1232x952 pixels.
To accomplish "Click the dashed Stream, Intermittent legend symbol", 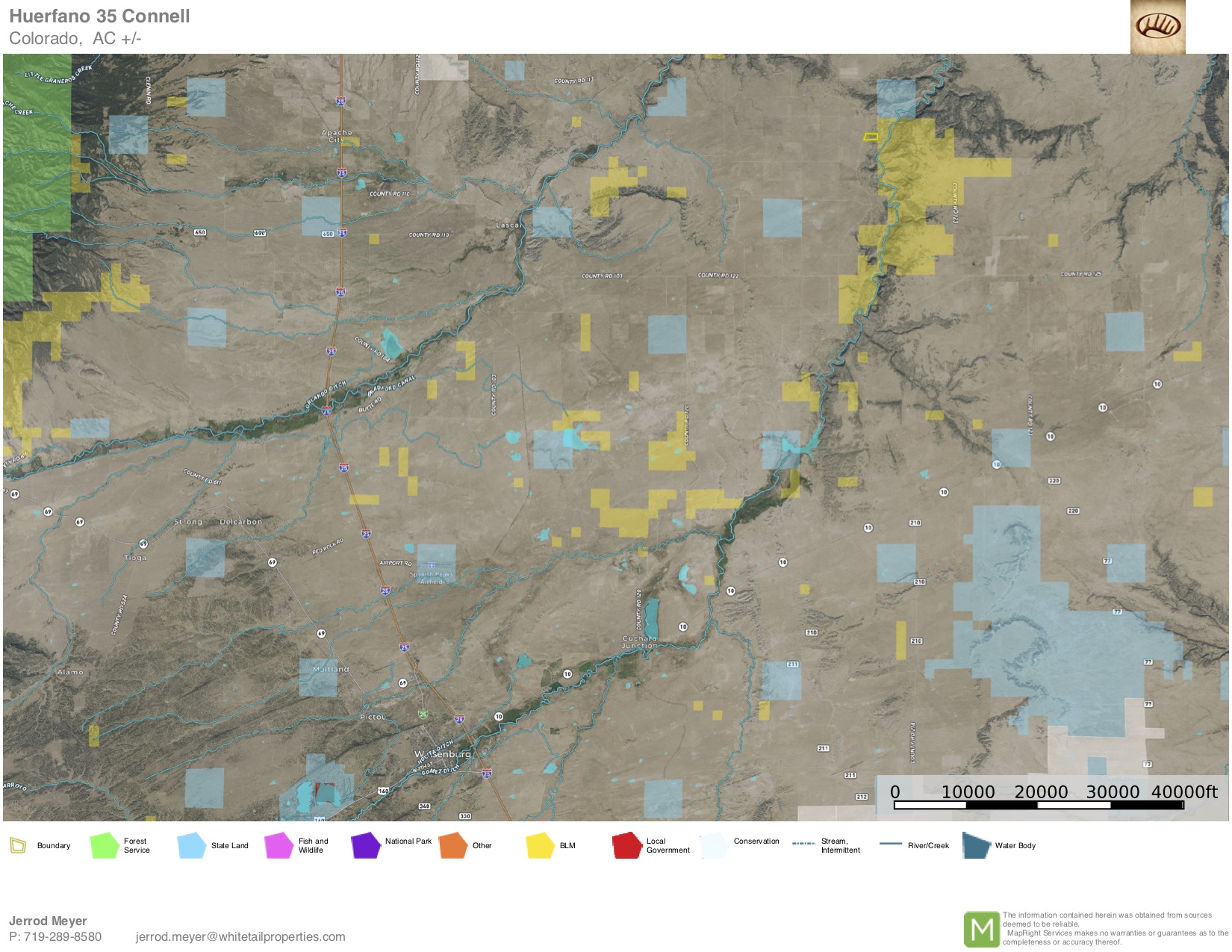I will click(803, 844).
